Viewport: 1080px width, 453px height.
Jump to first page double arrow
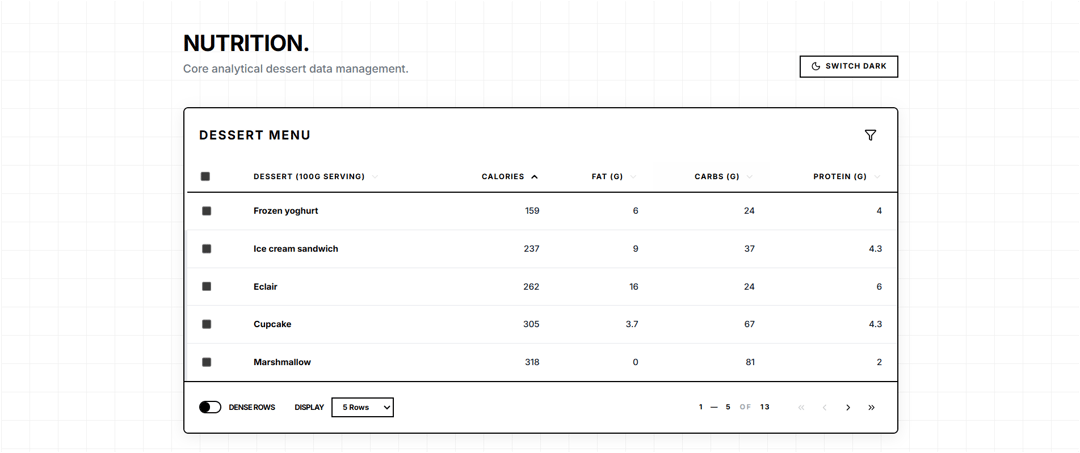pyautogui.click(x=801, y=408)
